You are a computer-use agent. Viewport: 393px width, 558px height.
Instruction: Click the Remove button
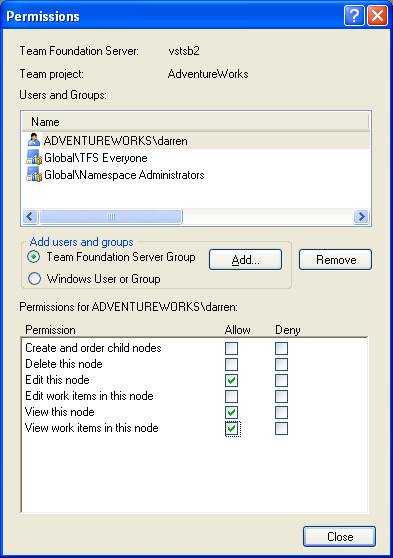click(336, 260)
